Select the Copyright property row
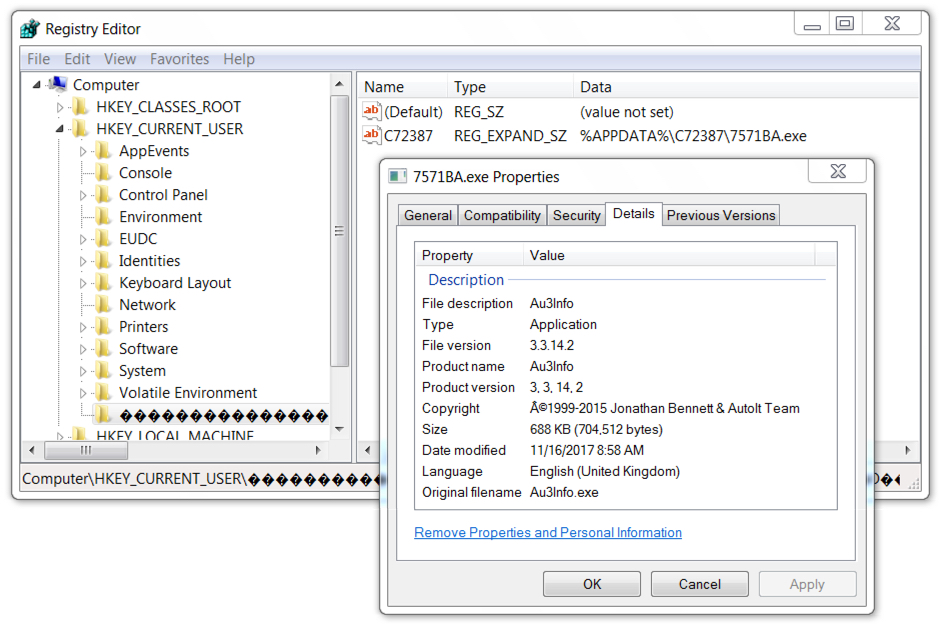The image size is (939, 625). [x=626, y=408]
